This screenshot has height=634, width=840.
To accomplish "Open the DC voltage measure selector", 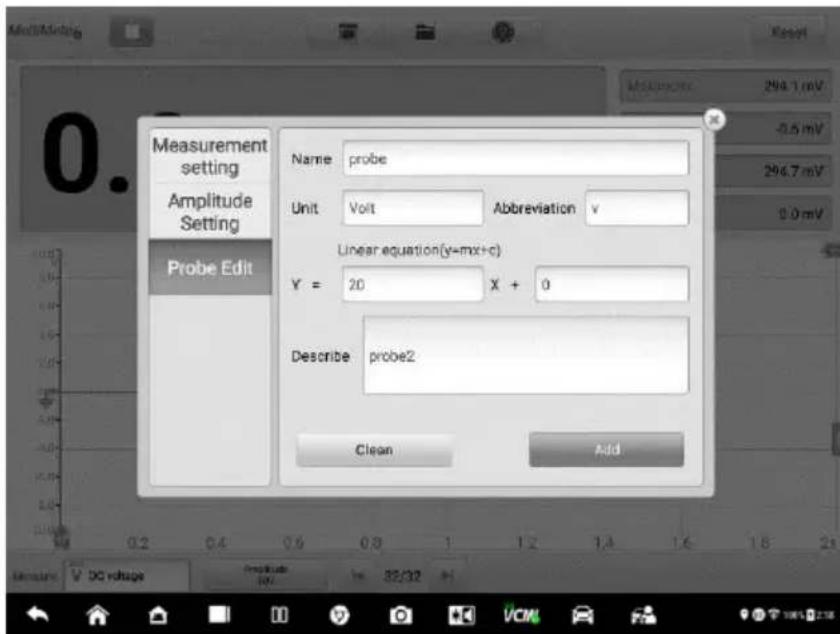I will pos(126,576).
